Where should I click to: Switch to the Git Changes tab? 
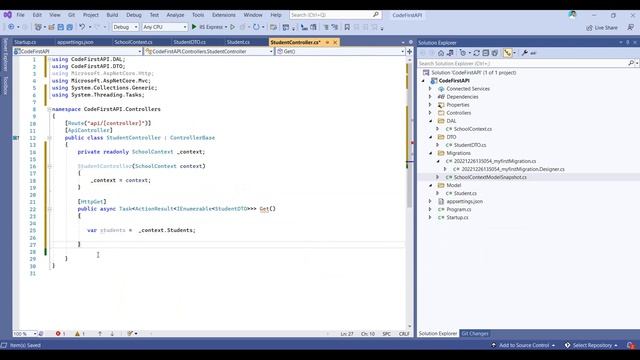(475, 333)
